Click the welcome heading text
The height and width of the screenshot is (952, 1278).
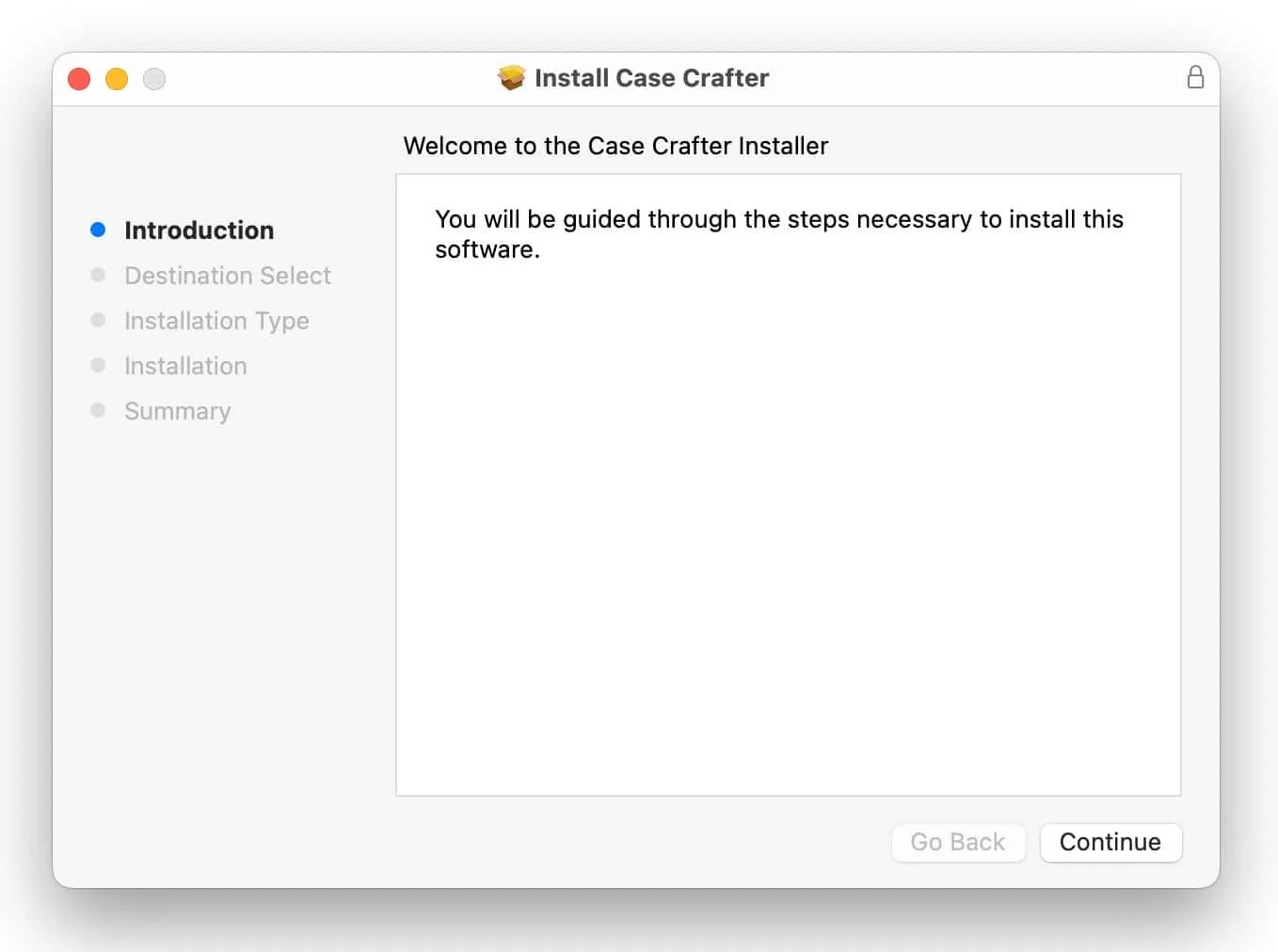tap(615, 146)
